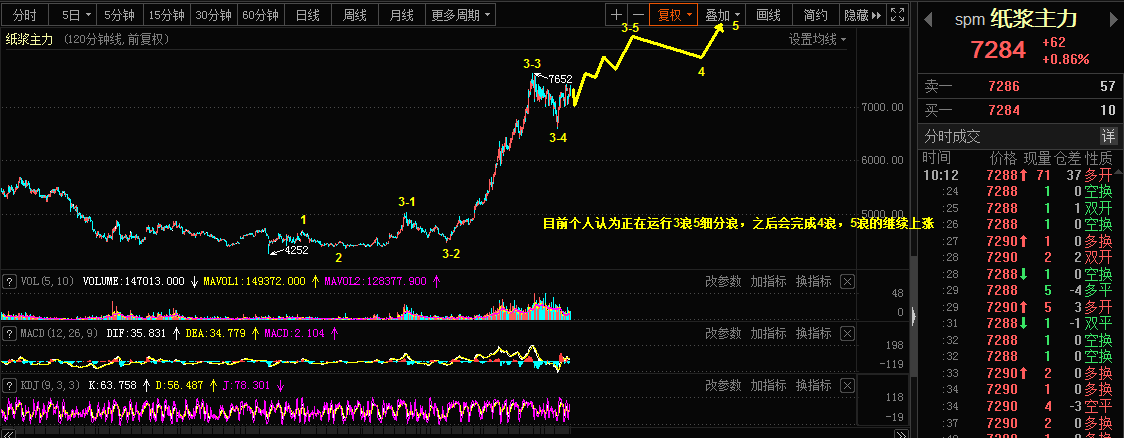Toggle 简约 simple mode
Image resolution: width=1124 pixels, height=438 pixels.
tap(816, 14)
